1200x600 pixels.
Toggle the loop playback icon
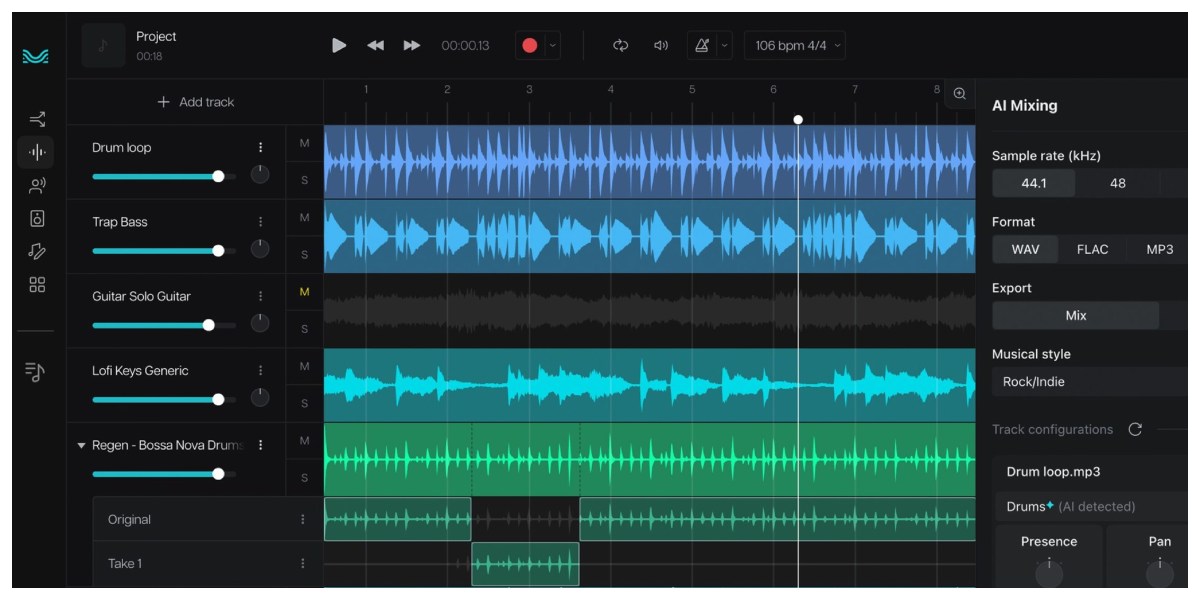click(x=621, y=45)
